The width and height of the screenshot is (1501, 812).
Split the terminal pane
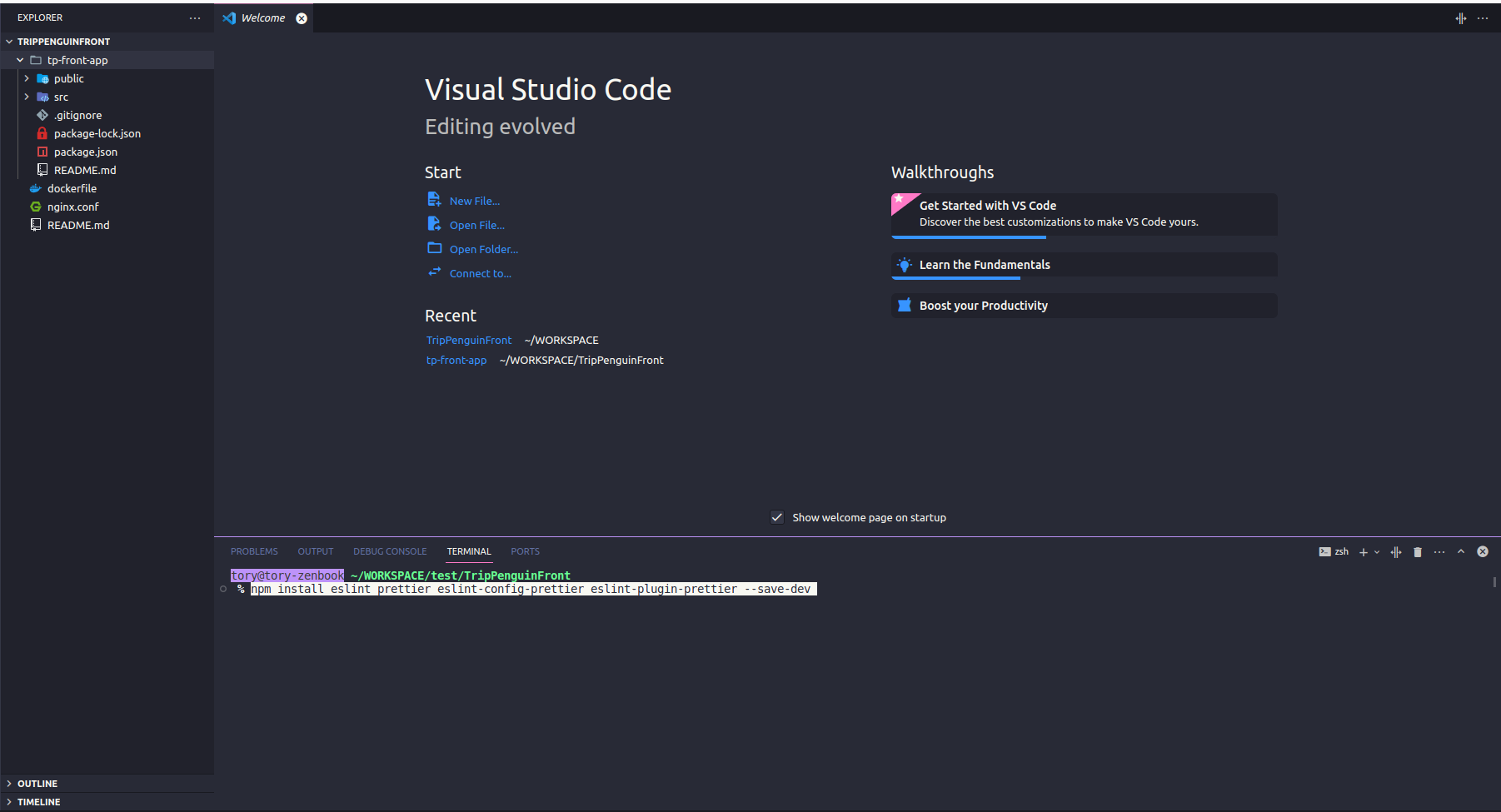click(1396, 552)
